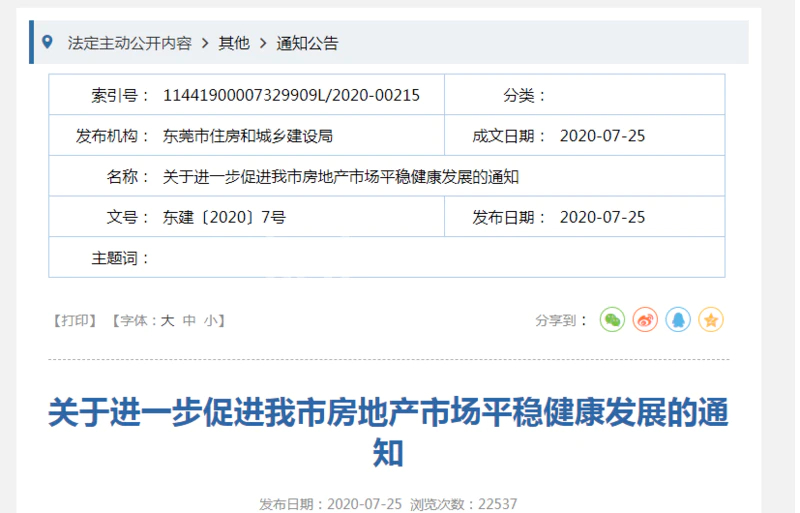Share to Qzone via star icon

tap(711, 320)
